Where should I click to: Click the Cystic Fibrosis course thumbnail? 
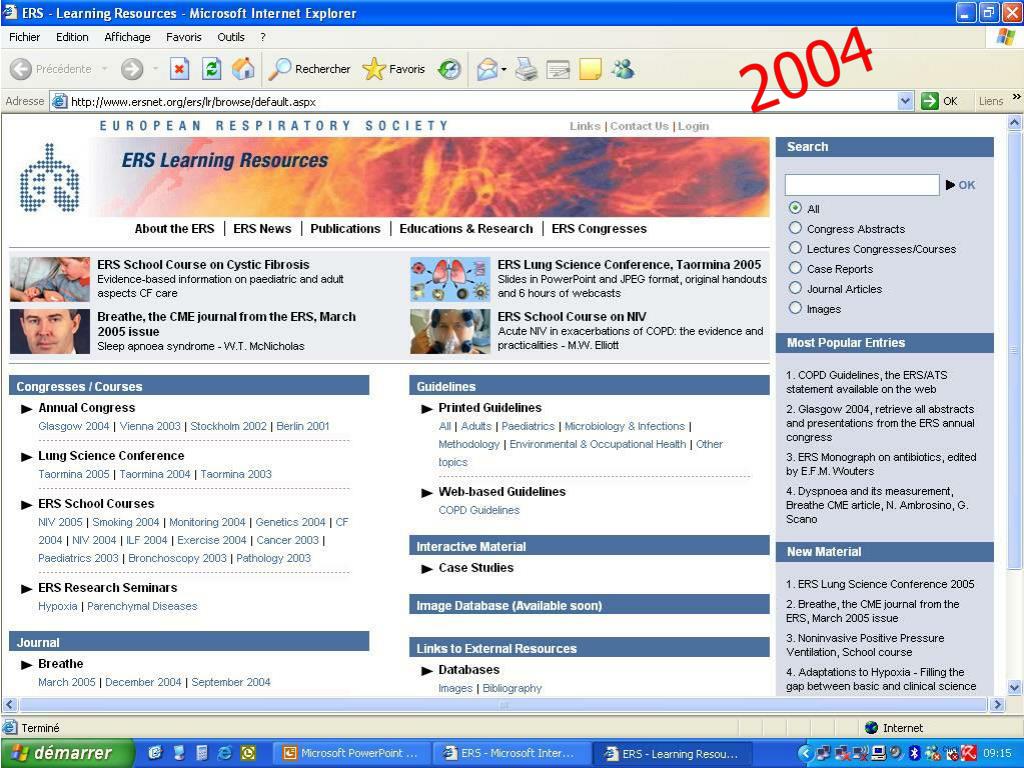coord(50,279)
